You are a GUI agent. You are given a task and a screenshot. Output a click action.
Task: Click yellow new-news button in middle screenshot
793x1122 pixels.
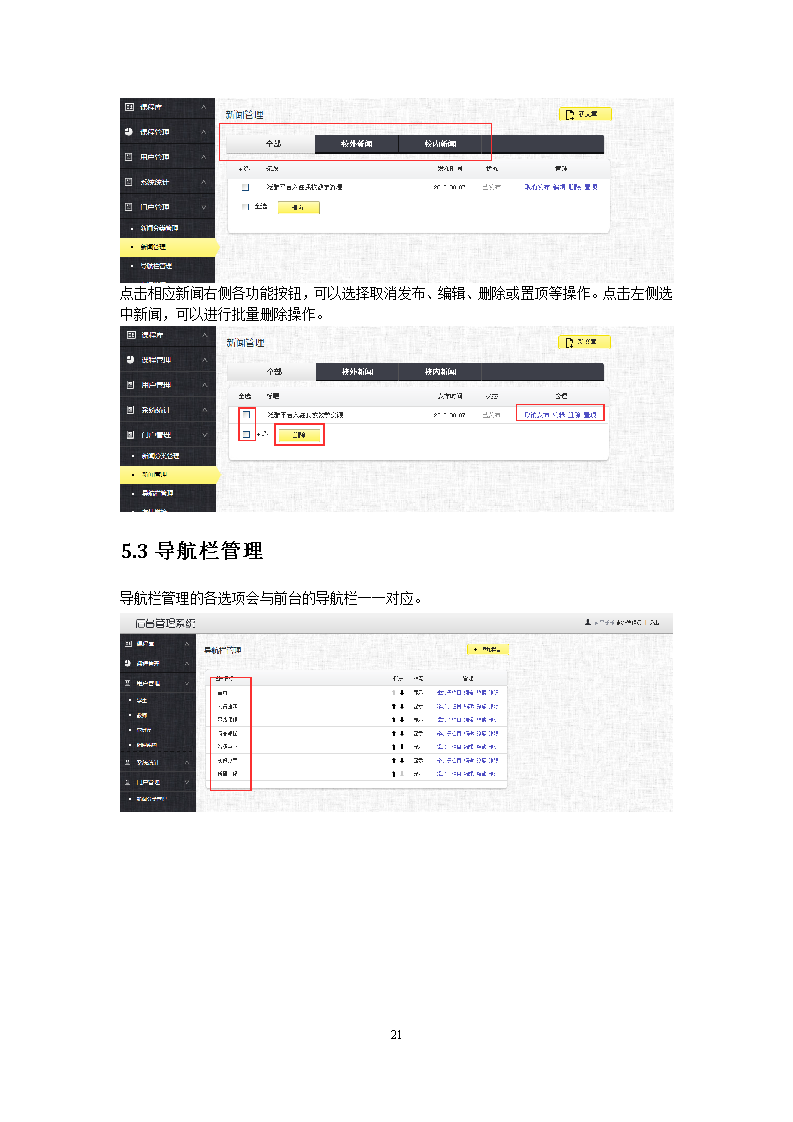click(x=585, y=342)
